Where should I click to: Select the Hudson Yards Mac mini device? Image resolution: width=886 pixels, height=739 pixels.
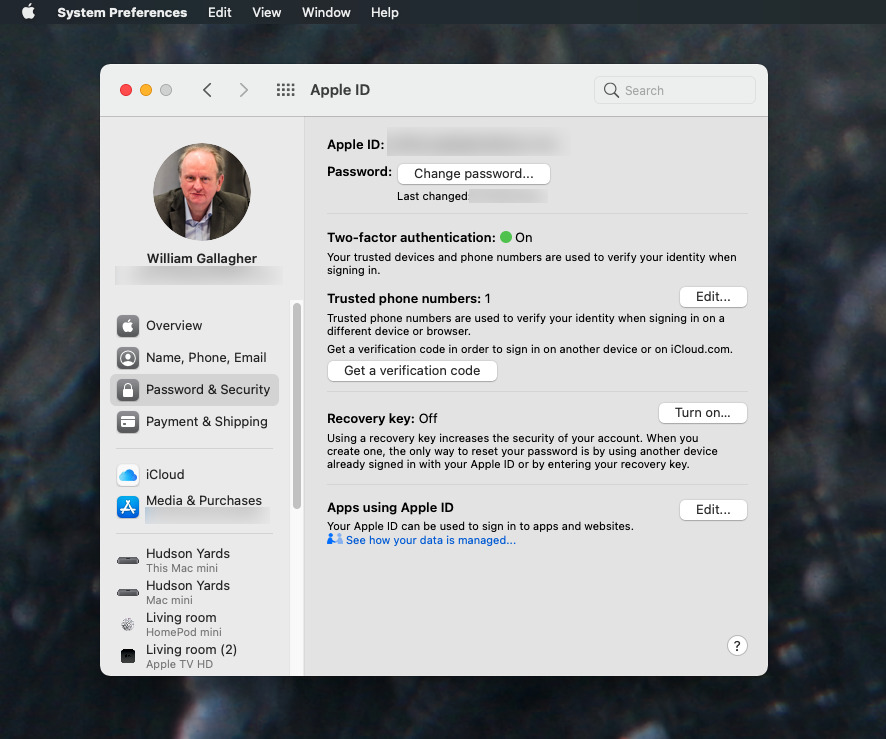186,591
